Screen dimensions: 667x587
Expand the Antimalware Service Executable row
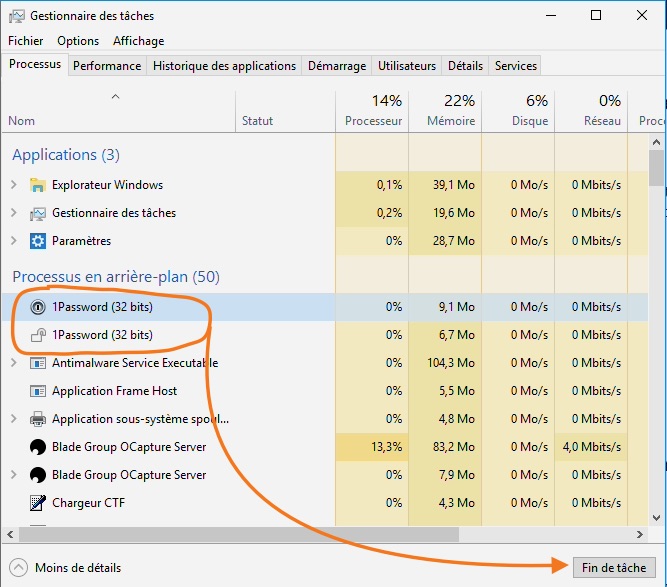[x=13, y=363]
